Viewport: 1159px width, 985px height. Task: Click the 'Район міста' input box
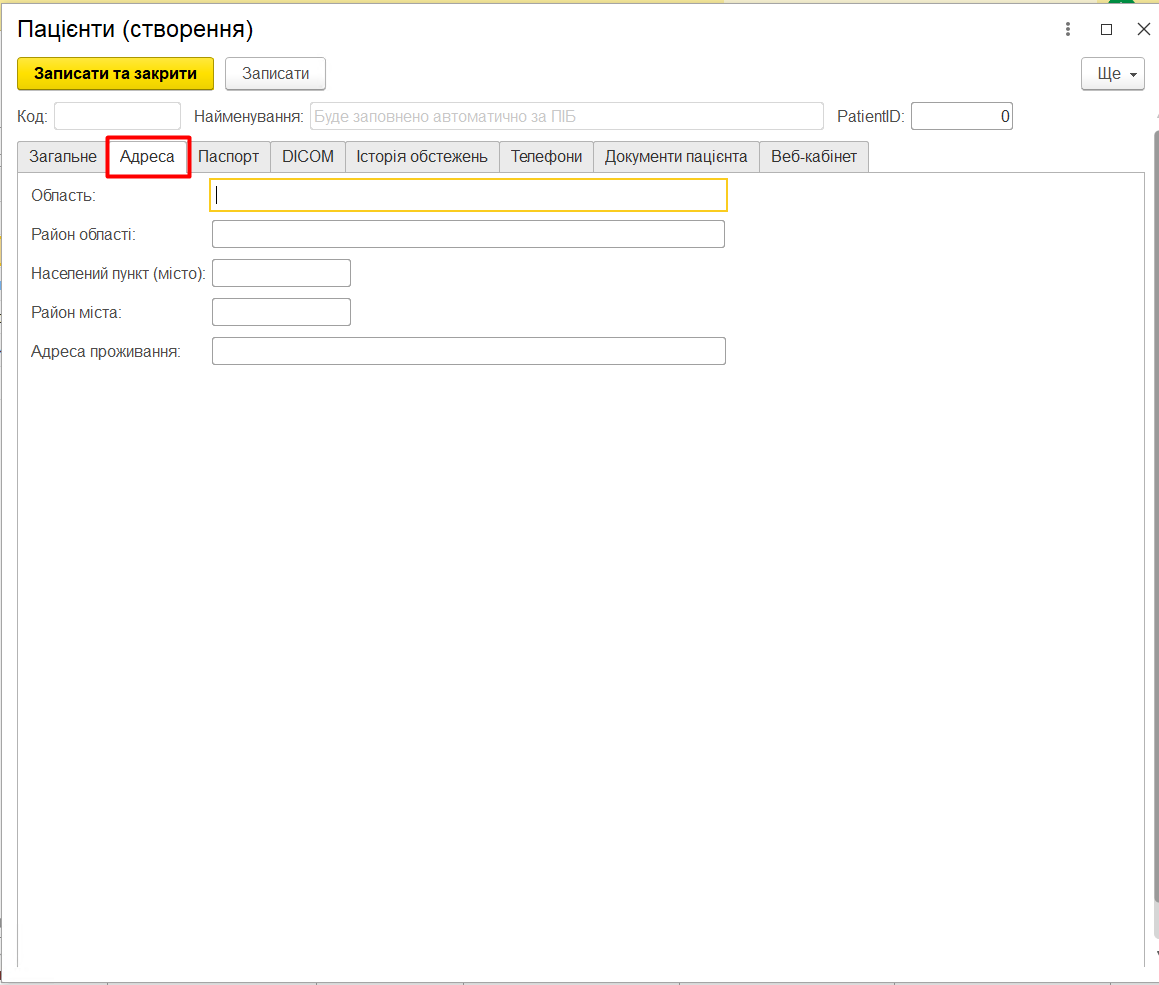281,312
